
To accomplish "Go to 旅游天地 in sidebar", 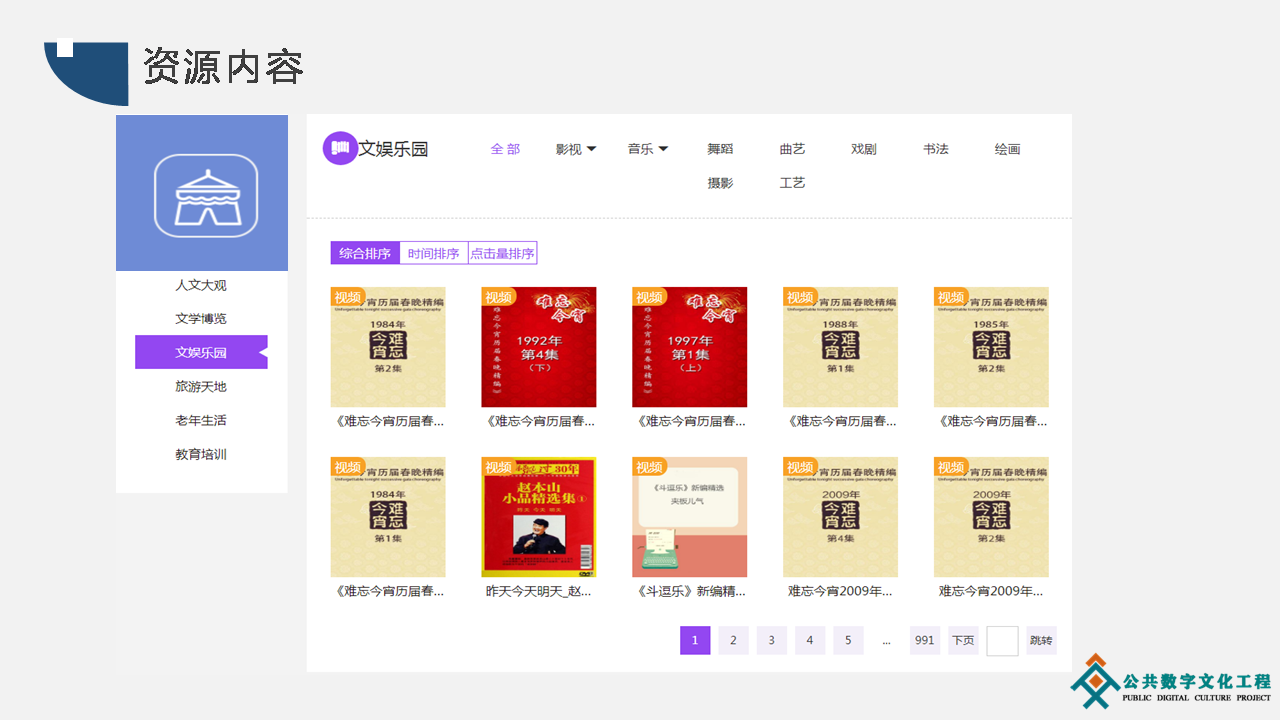I will pos(201,386).
